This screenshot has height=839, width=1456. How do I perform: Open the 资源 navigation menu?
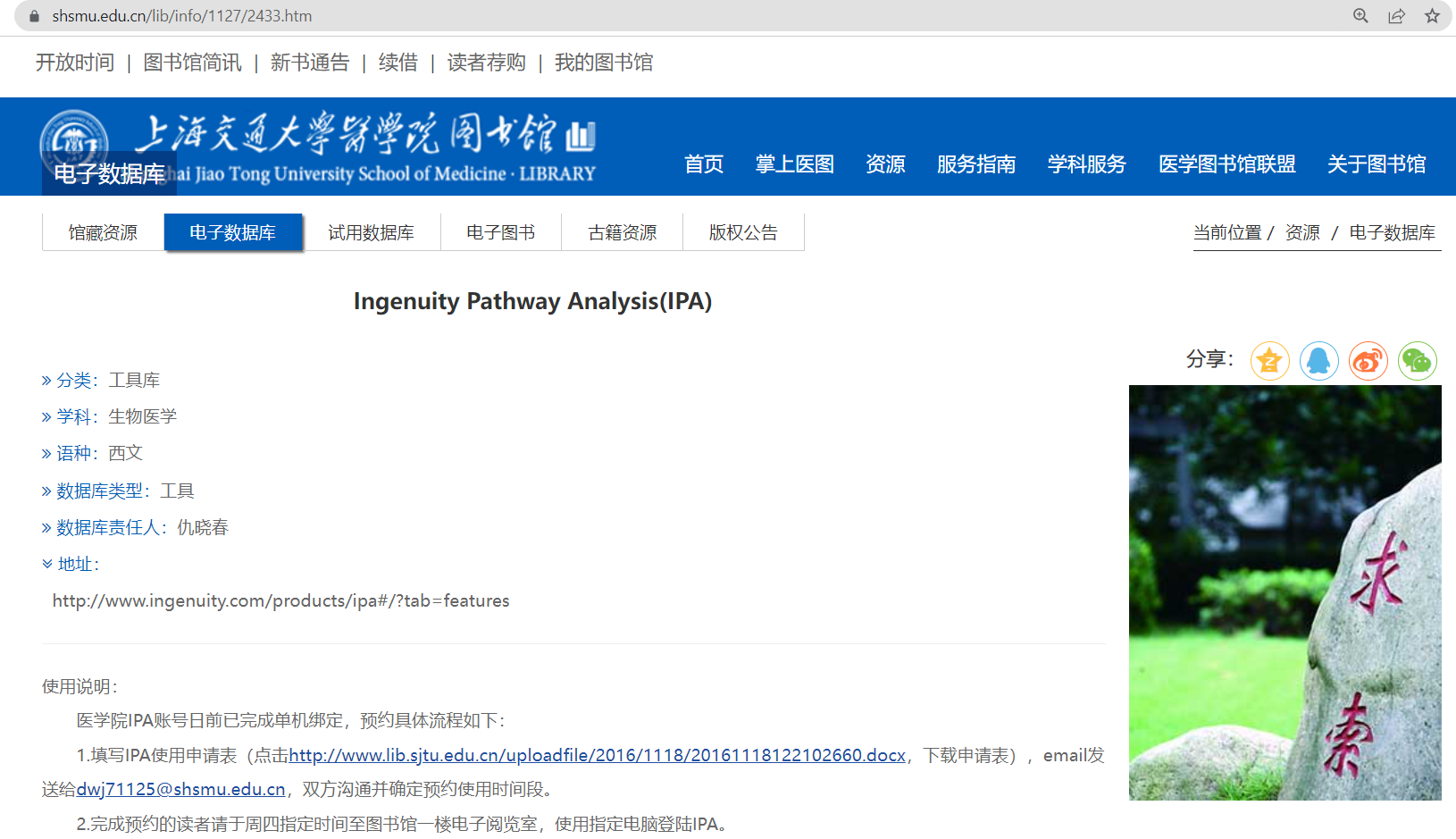click(885, 164)
